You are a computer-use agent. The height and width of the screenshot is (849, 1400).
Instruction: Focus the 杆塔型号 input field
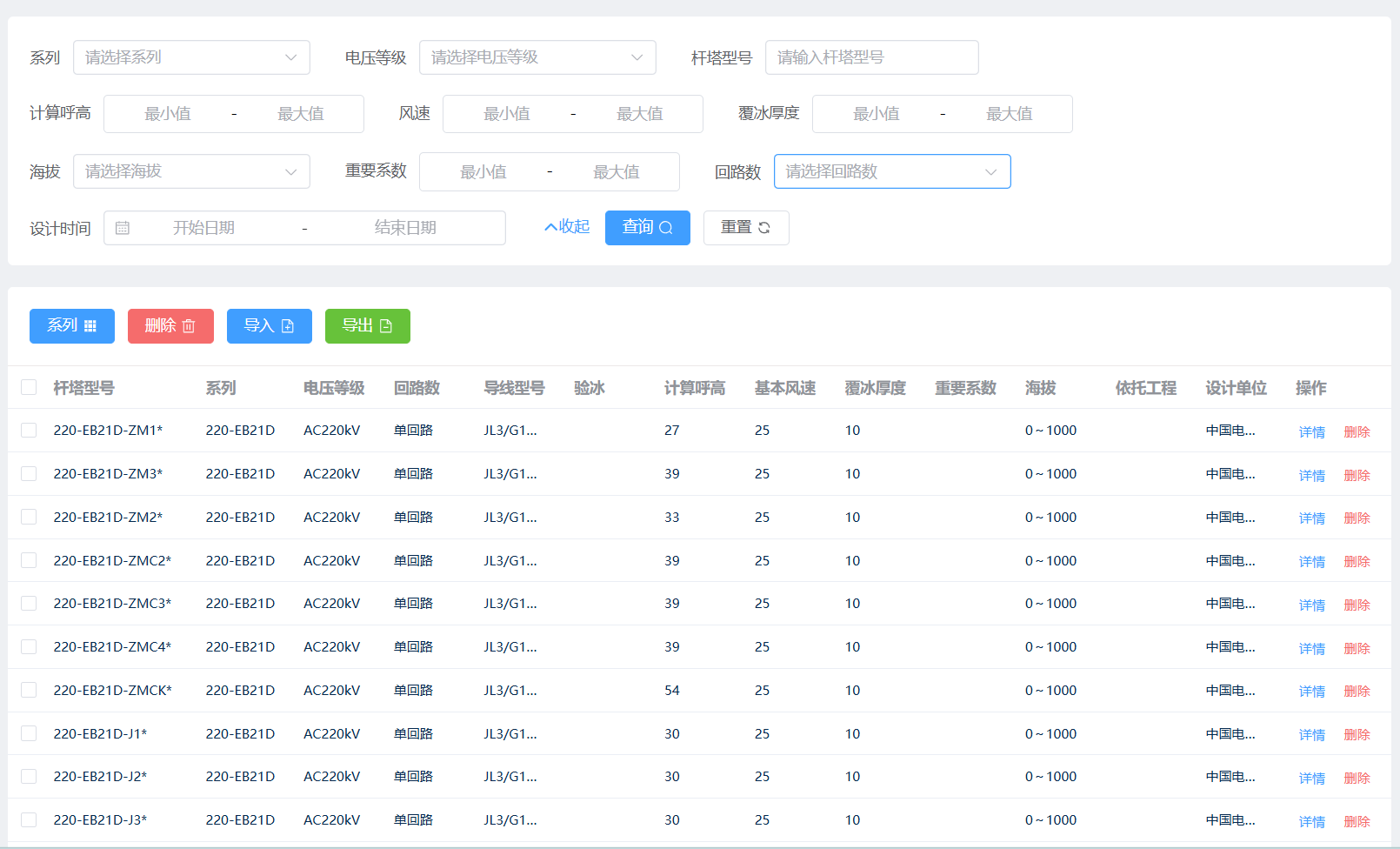(872, 57)
